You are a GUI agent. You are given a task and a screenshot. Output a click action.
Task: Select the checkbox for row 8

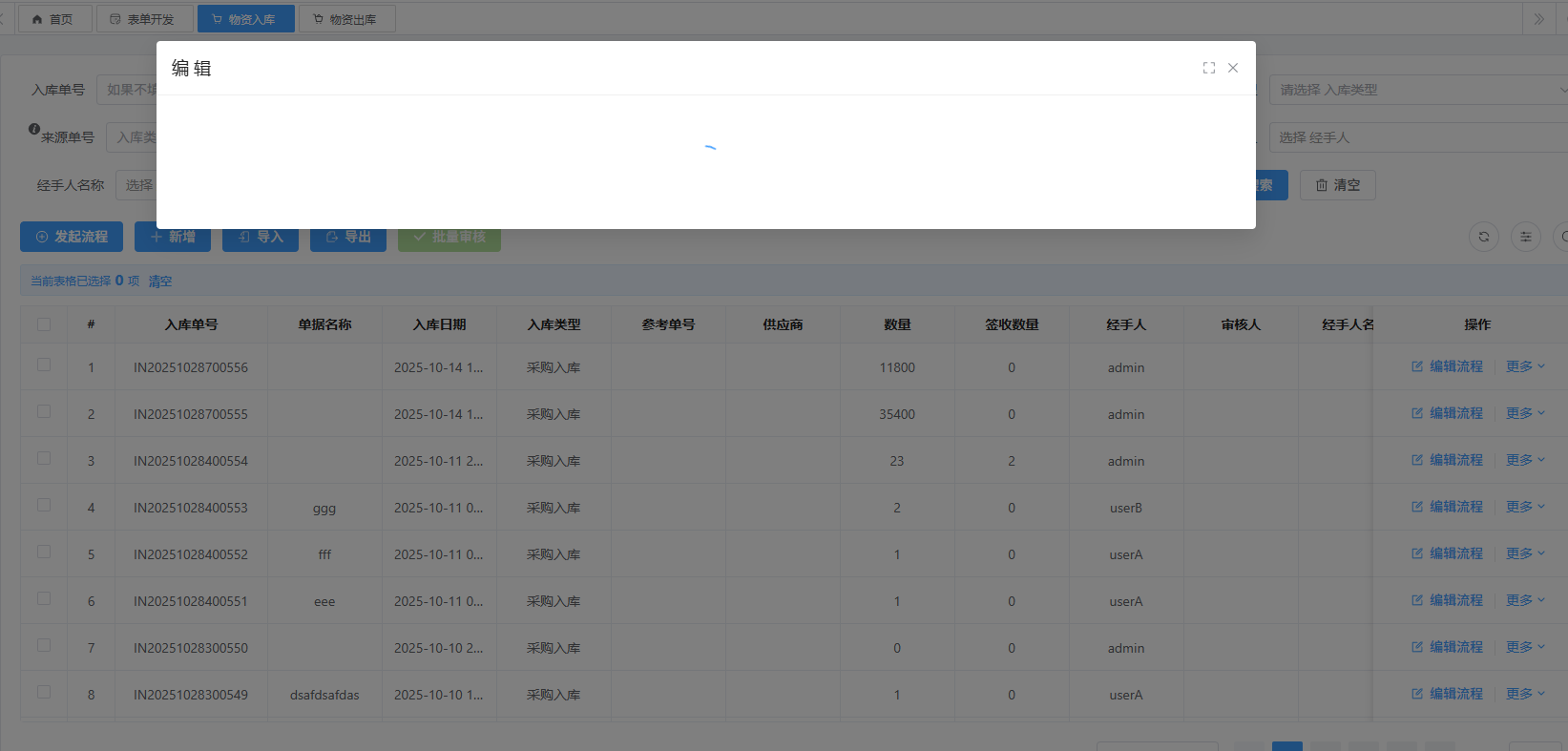(44, 693)
